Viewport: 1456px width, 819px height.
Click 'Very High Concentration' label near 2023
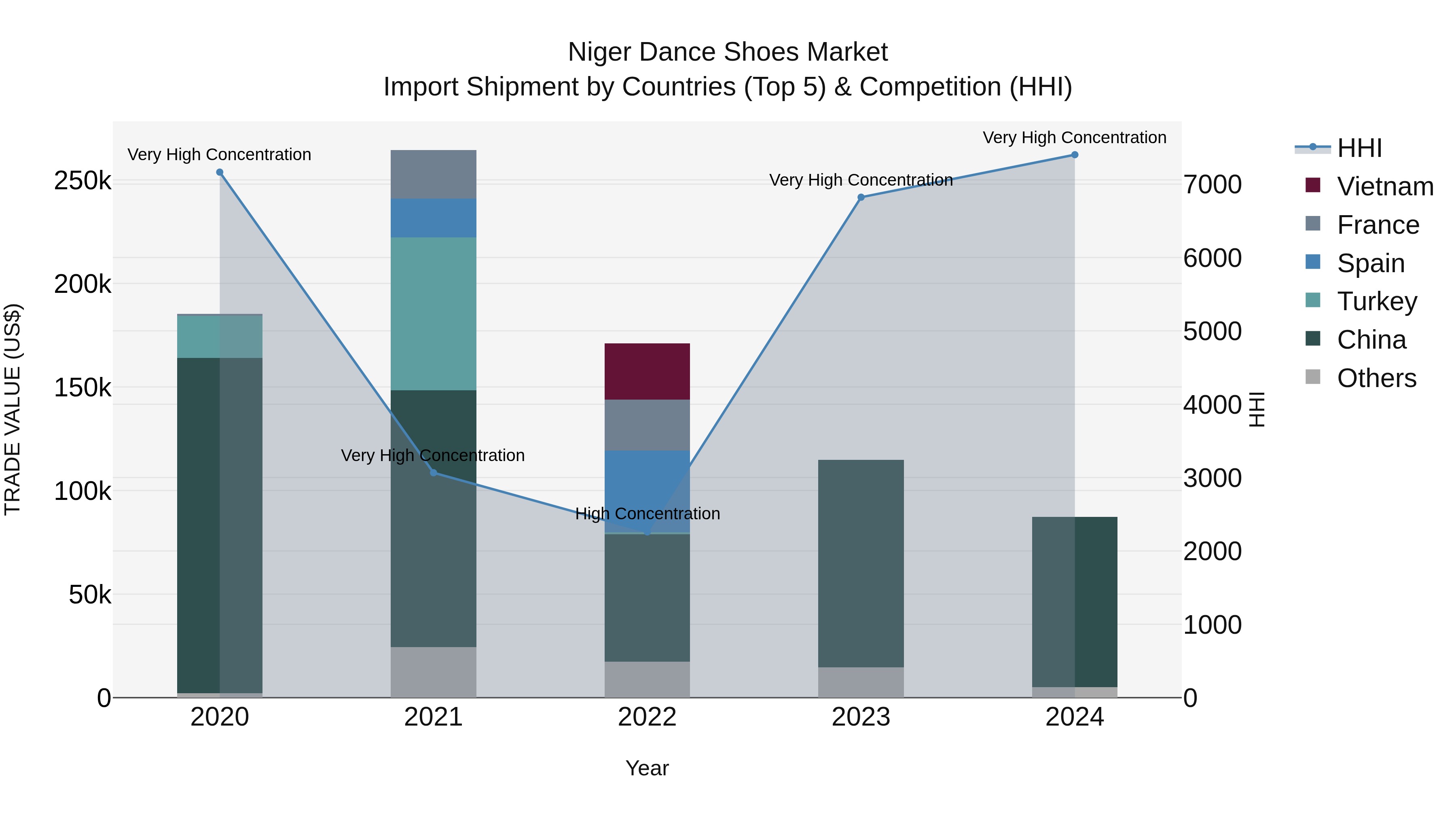[861, 180]
